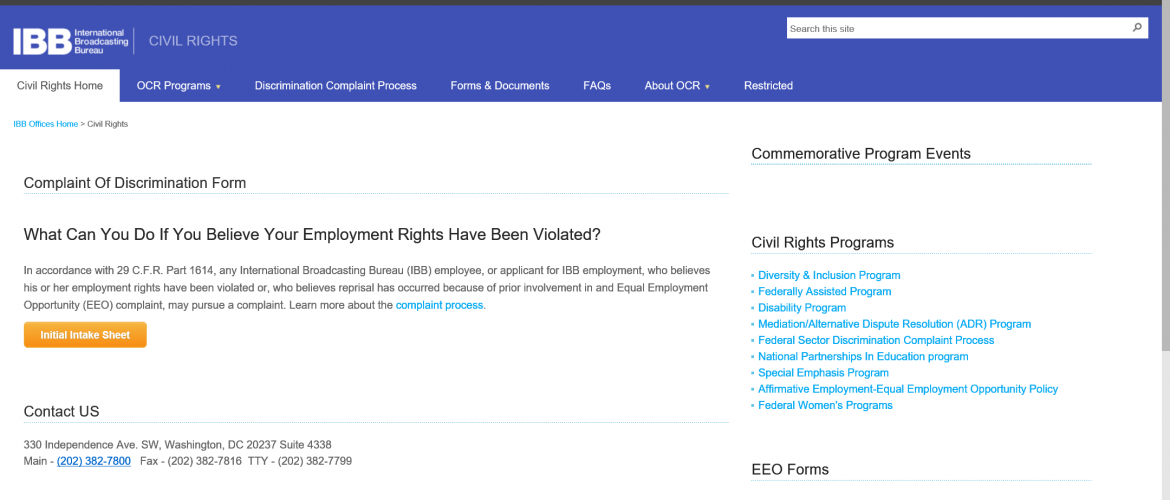Viewport: 1170px width, 500px height.
Task: Click the Civil Rights Programs heading
Action: (823, 243)
